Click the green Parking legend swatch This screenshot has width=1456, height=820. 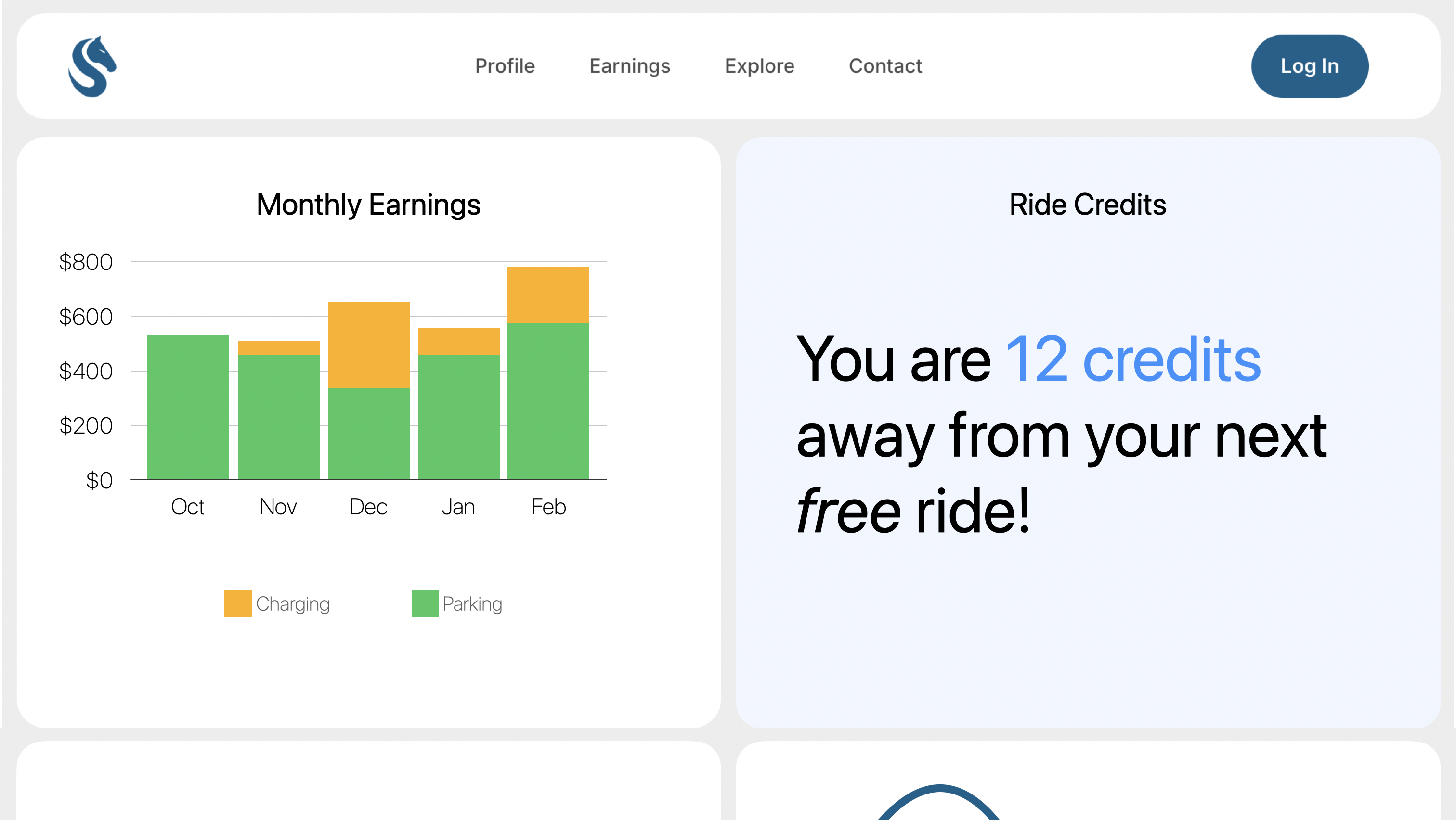coord(425,603)
